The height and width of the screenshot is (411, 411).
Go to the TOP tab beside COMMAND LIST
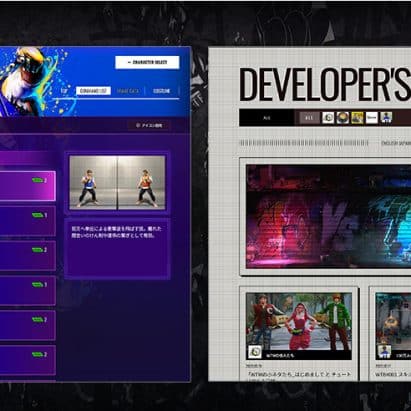pyautogui.click(x=64, y=91)
